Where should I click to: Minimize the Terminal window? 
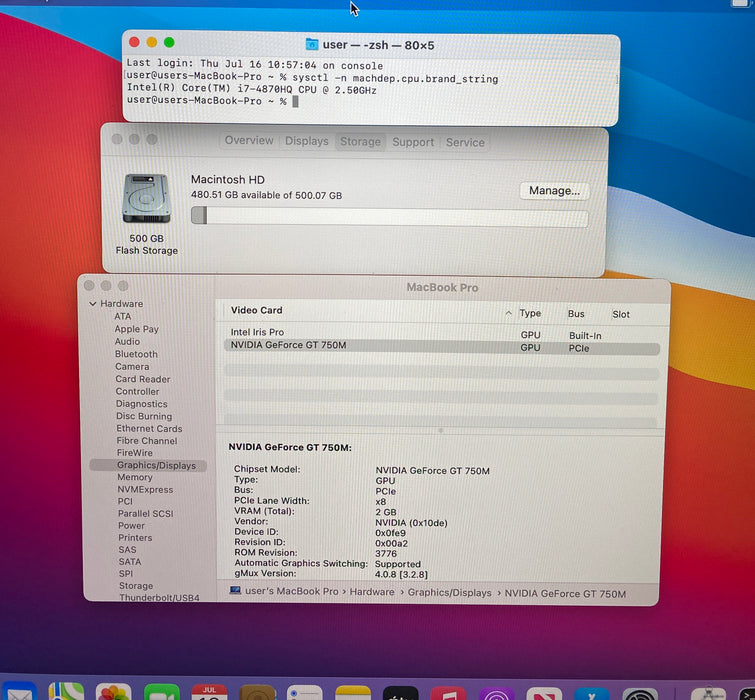pos(152,42)
